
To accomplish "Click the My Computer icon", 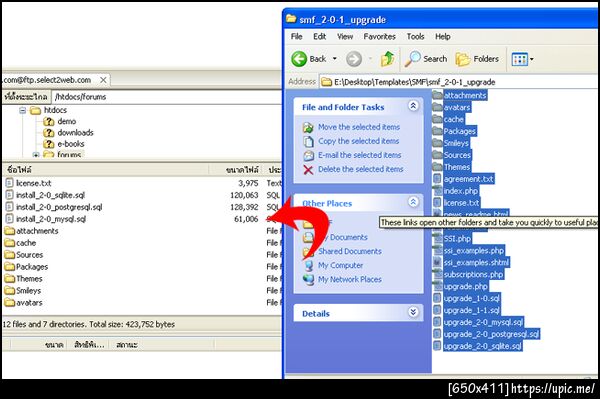I will point(308,265).
